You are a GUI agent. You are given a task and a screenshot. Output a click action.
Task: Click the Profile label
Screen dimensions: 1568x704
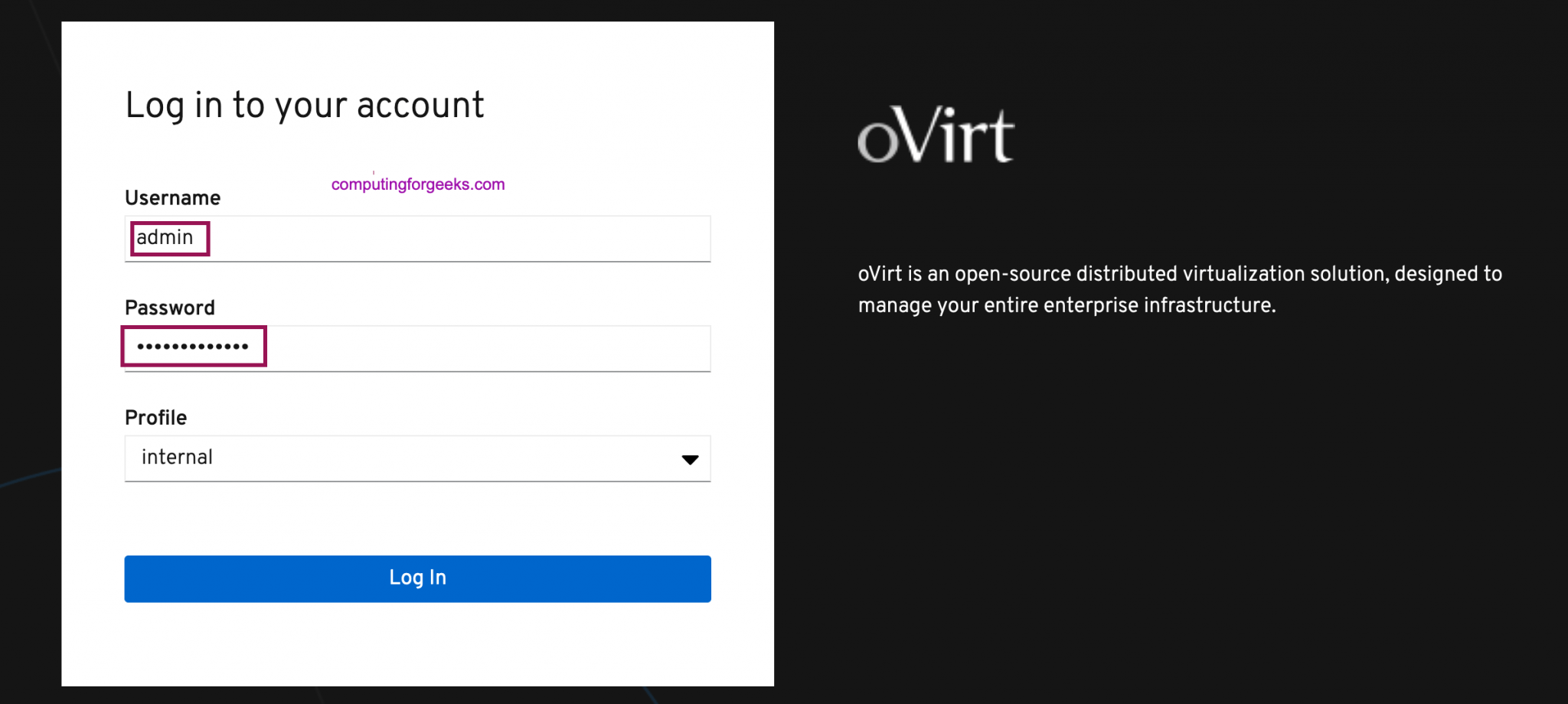[155, 417]
